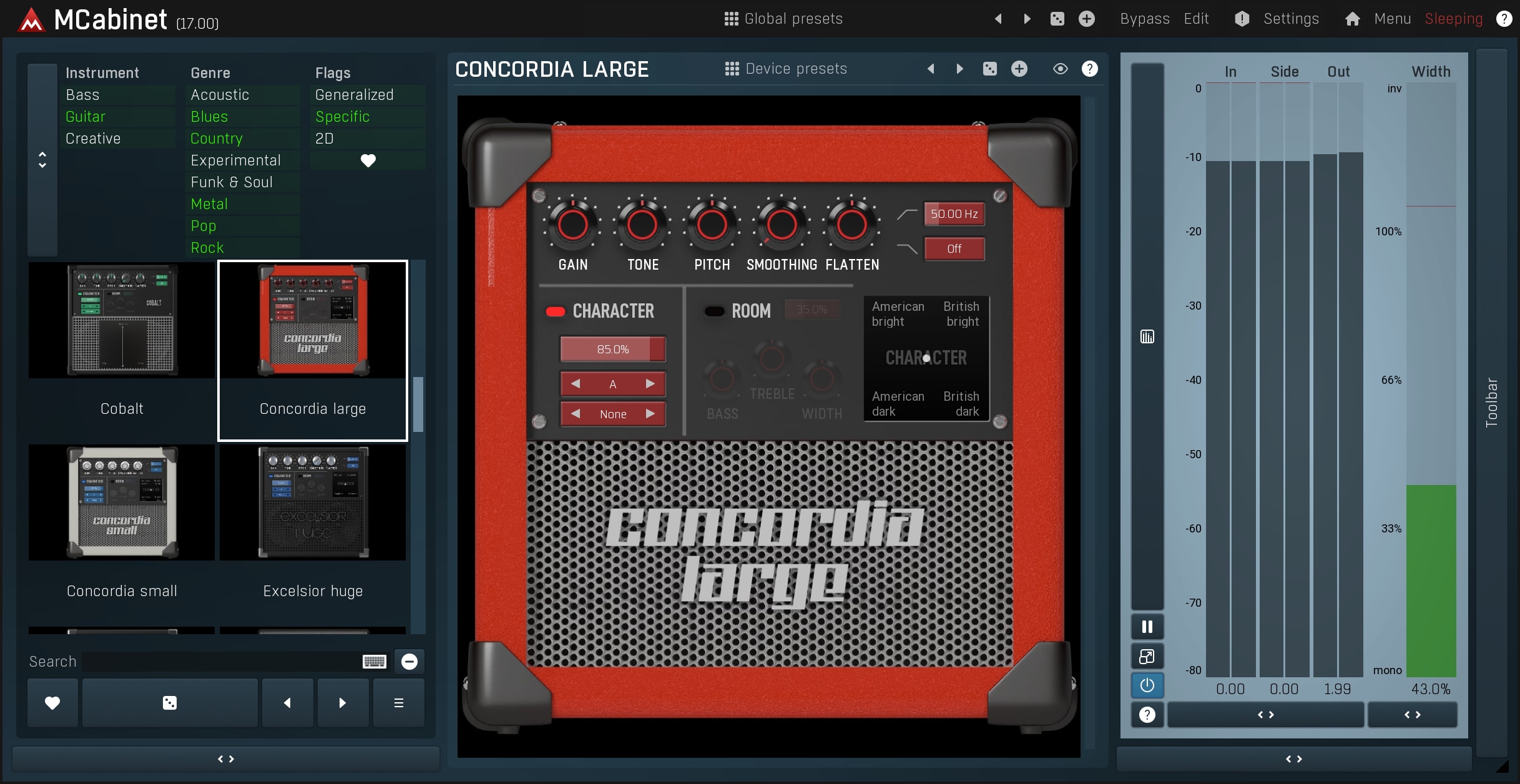Toggle the meter power button

coord(1147,685)
